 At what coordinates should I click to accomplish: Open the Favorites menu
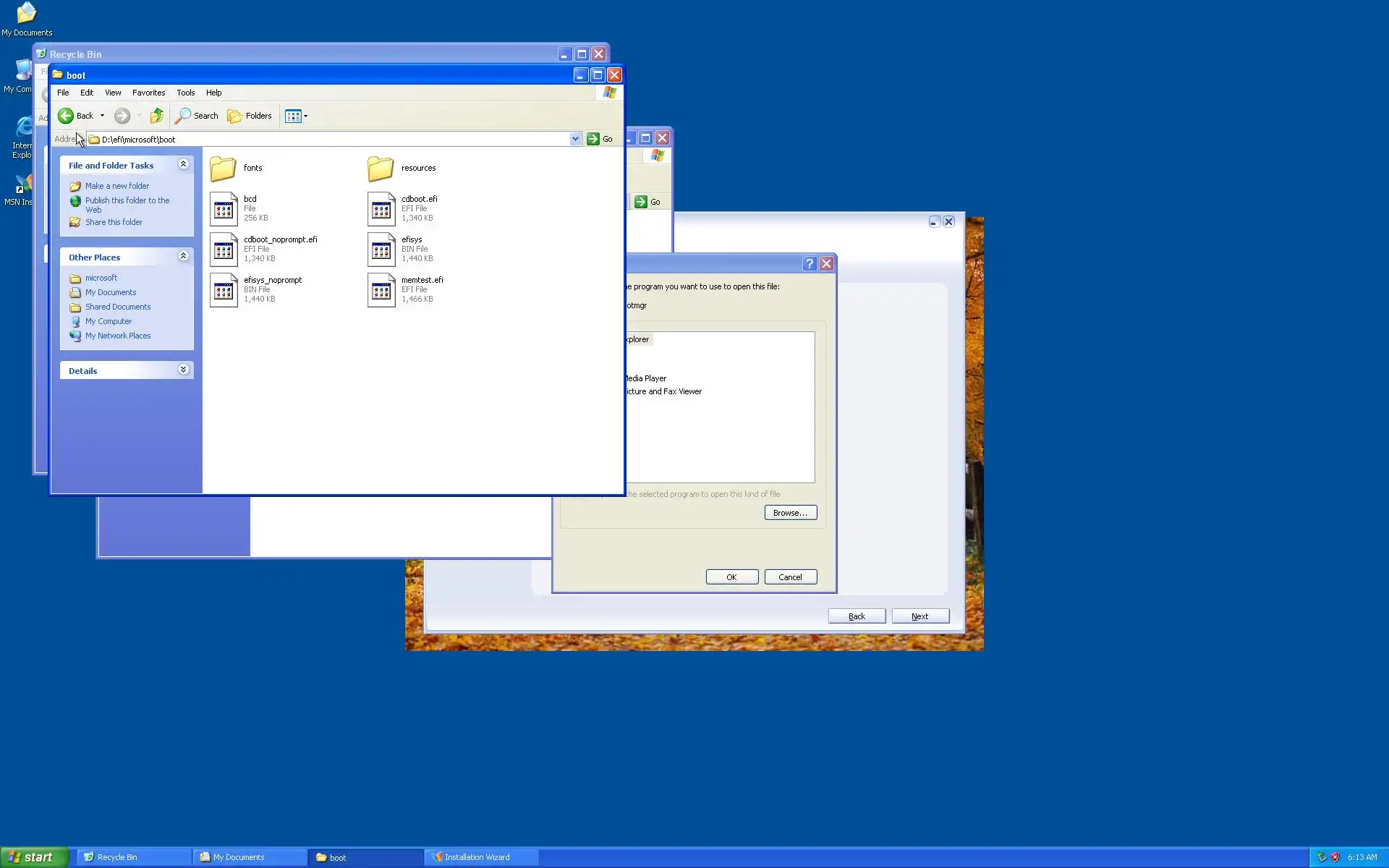coord(148,93)
